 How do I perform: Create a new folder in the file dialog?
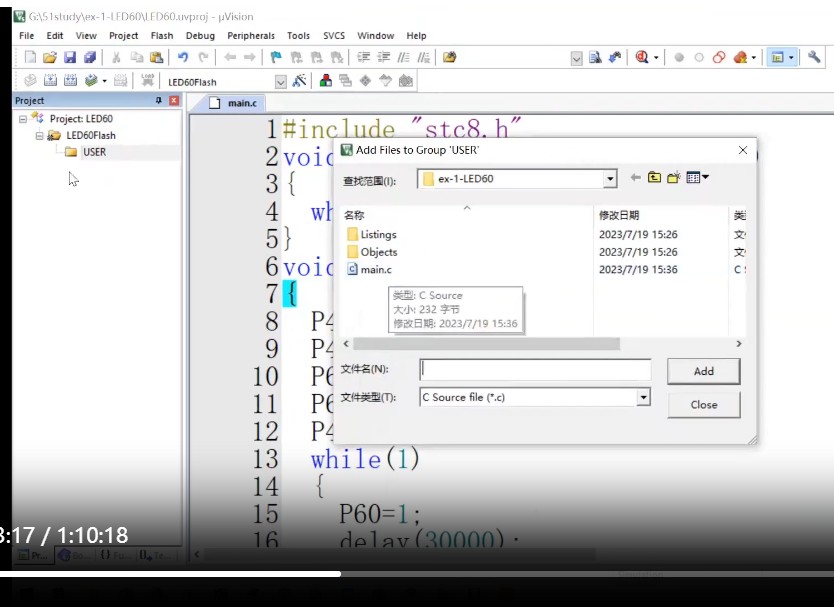coord(674,178)
